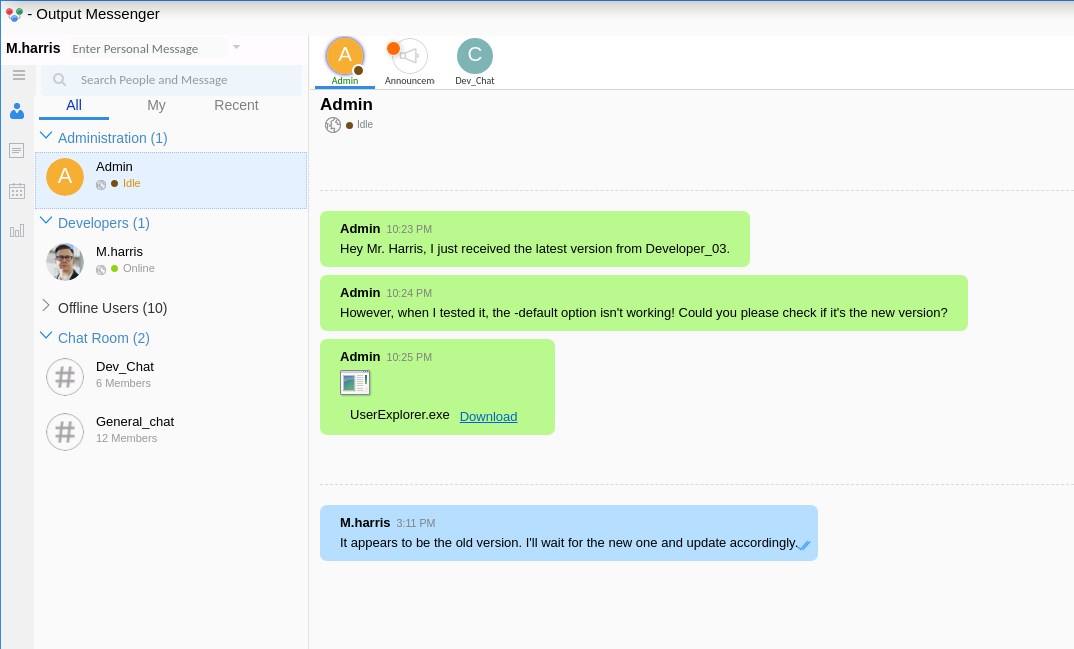Download the UserExplorer.exe file
This screenshot has width=1074, height=649.
click(x=488, y=416)
